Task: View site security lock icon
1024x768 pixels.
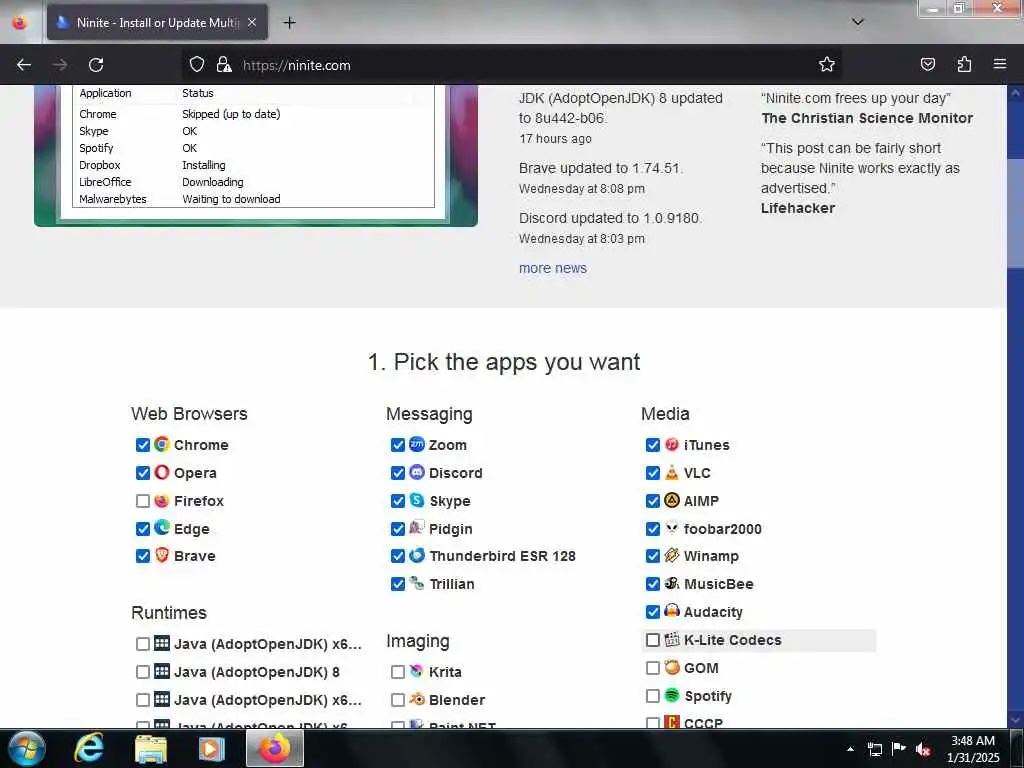Action: [224, 65]
